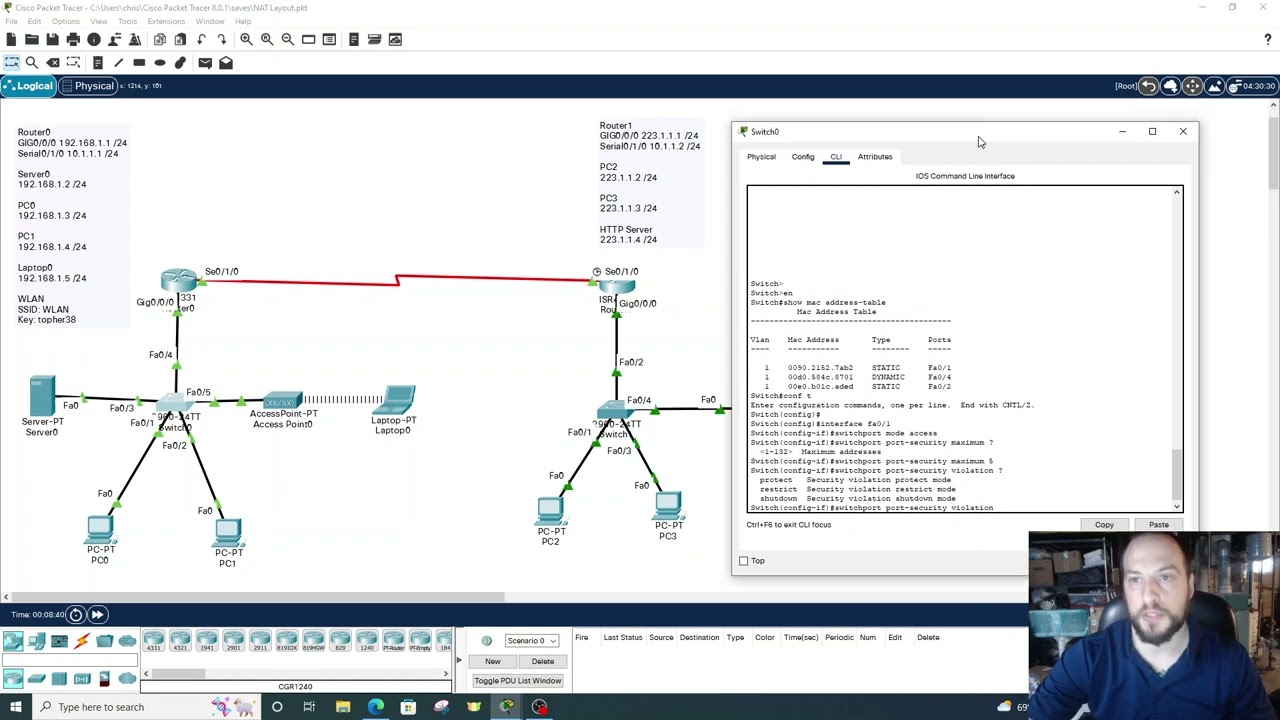Choose the Place Note tool

tap(97, 62)
